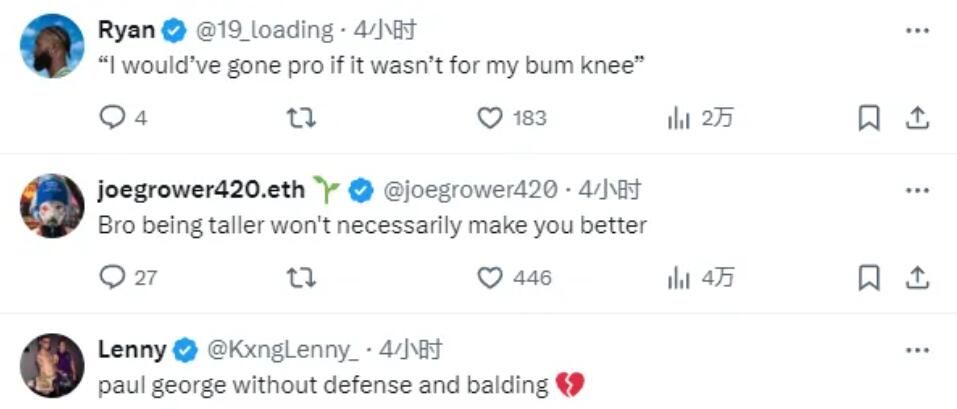957x409 pixels.
Task: Bookmark Ryan's tweet
Action: pyautogui.click(x=869, y=118)
